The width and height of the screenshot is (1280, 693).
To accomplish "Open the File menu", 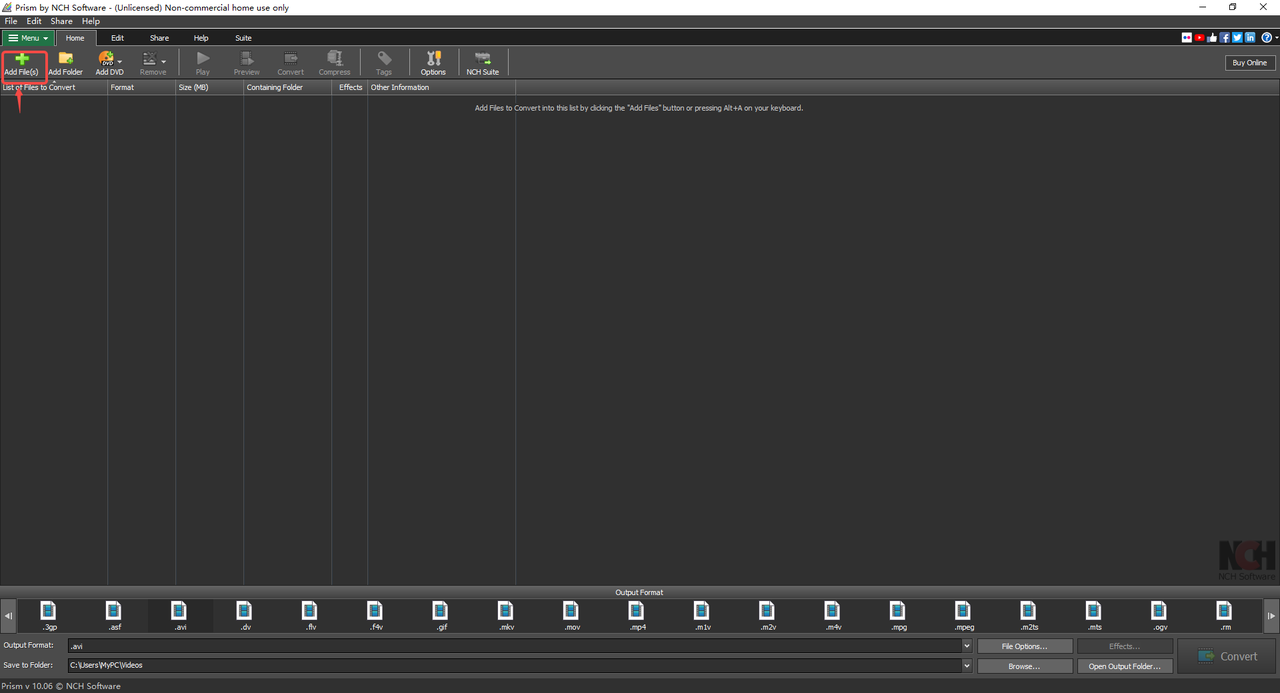I will click(x=11, y=21).
